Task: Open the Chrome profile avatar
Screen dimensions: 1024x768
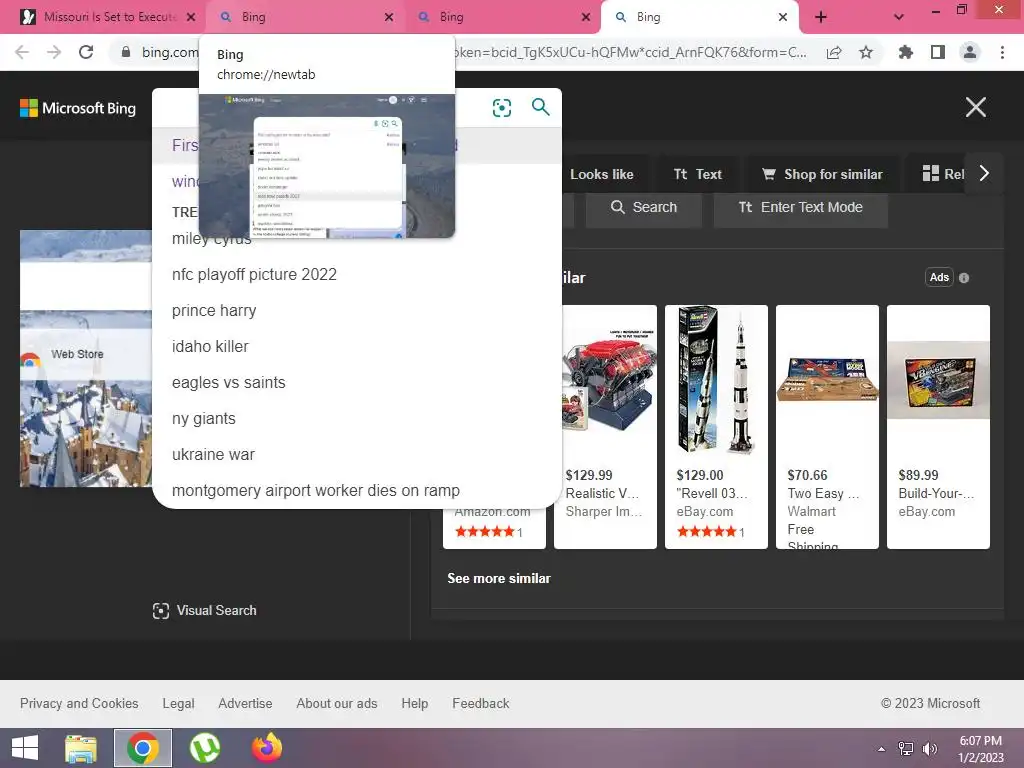Action: coord(970,52)
